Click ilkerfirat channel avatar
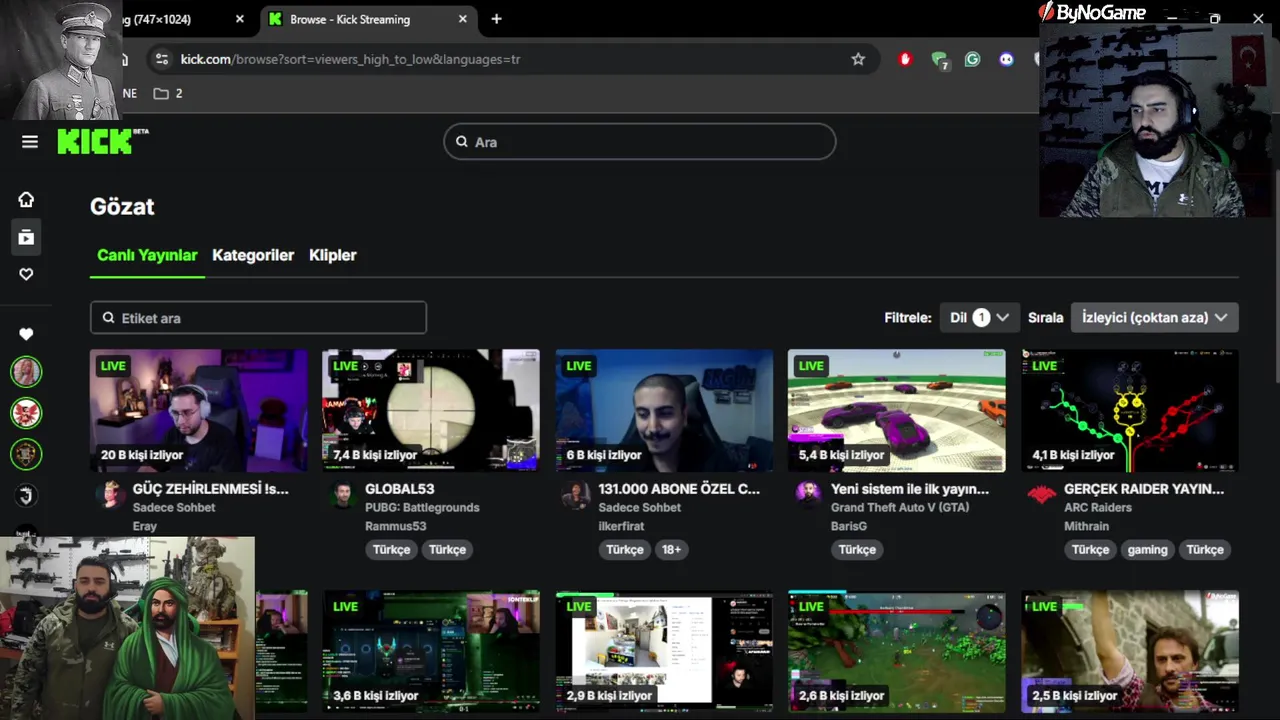This screenshot has width=1280, height=720. (x=575, y=496)
